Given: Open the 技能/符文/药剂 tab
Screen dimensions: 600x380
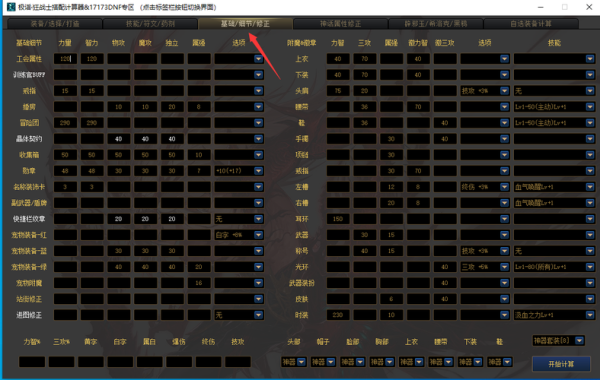Looking at the screenshot, I should click(150, 24).
